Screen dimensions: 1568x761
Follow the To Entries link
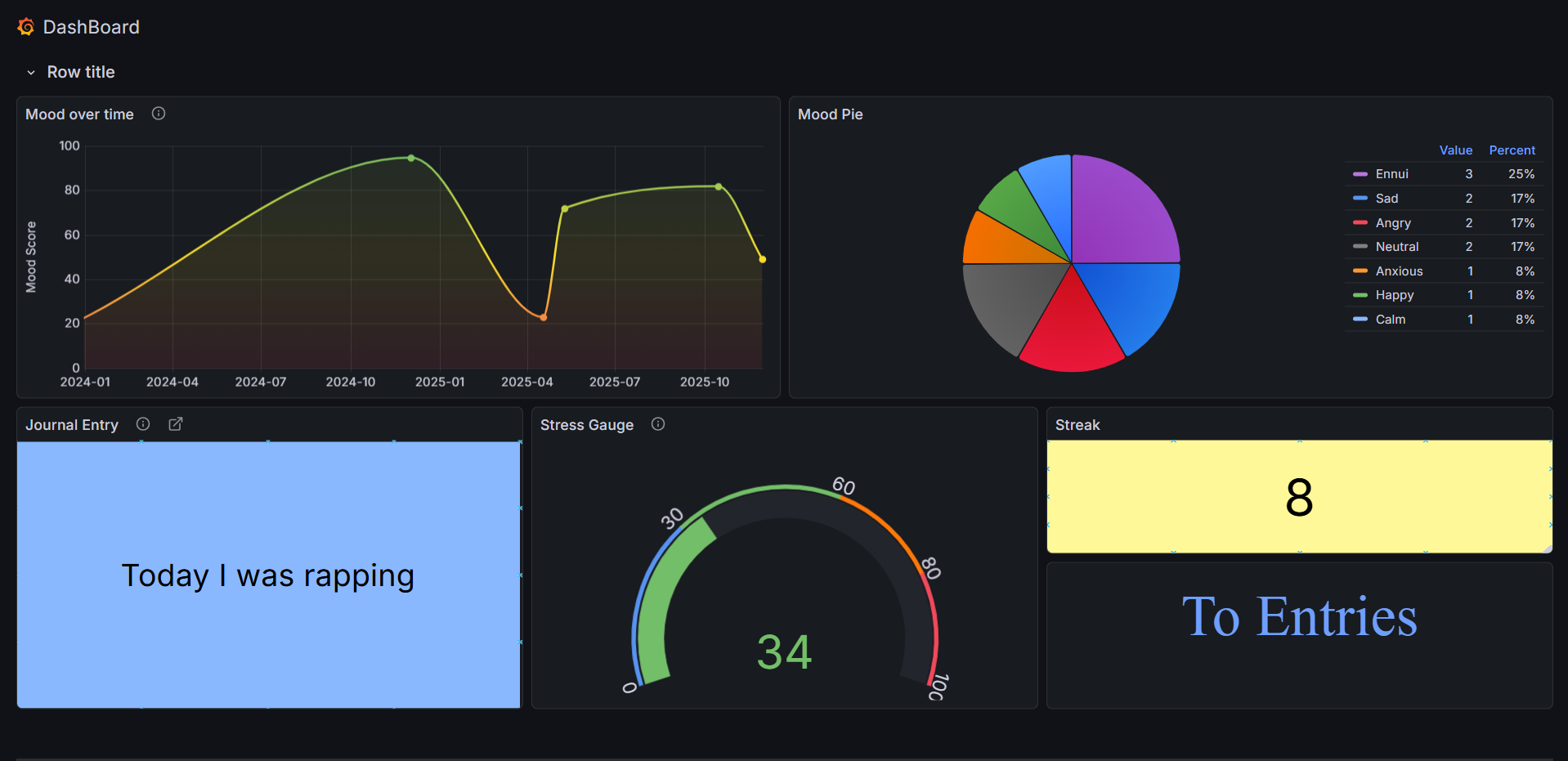[1299, 616]
